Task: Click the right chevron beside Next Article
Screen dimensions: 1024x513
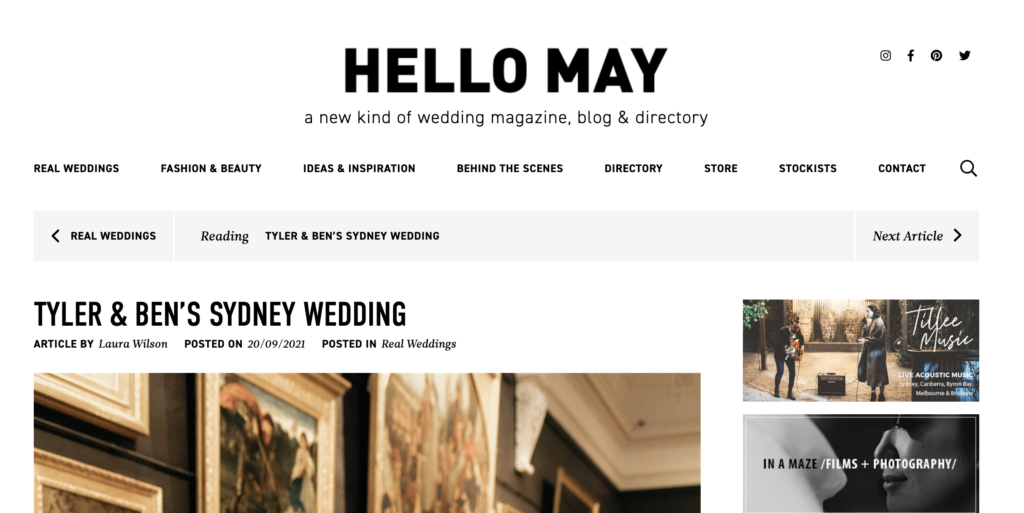Action: pyautogui.click(x=957, y=236)
